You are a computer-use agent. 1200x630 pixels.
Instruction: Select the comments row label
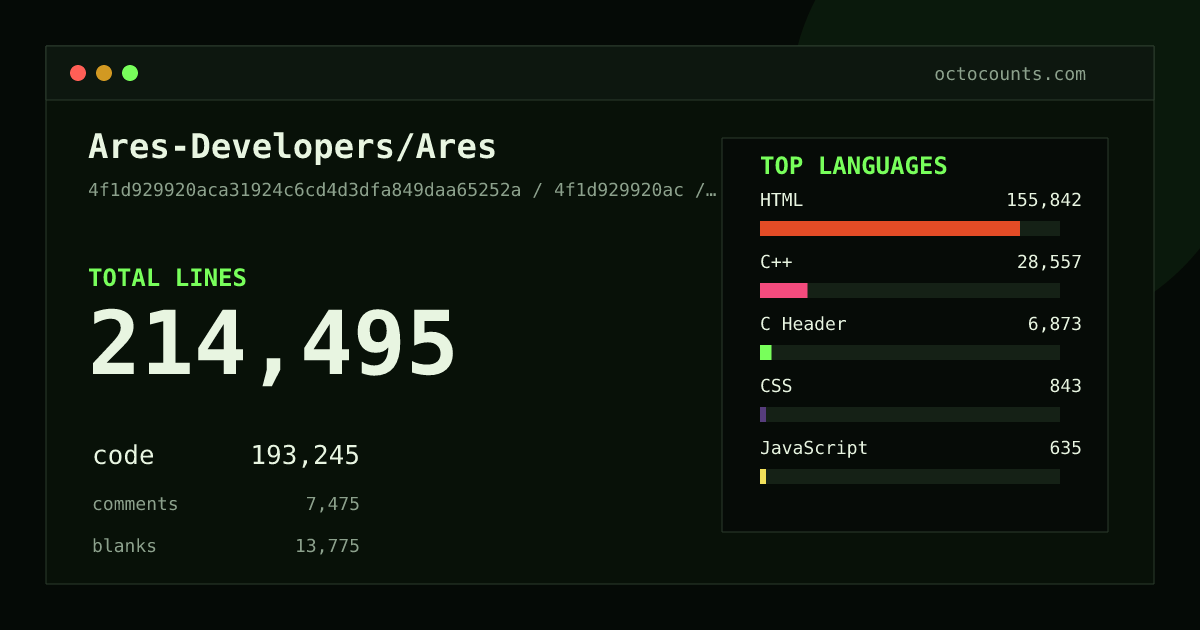coord(135,504)
